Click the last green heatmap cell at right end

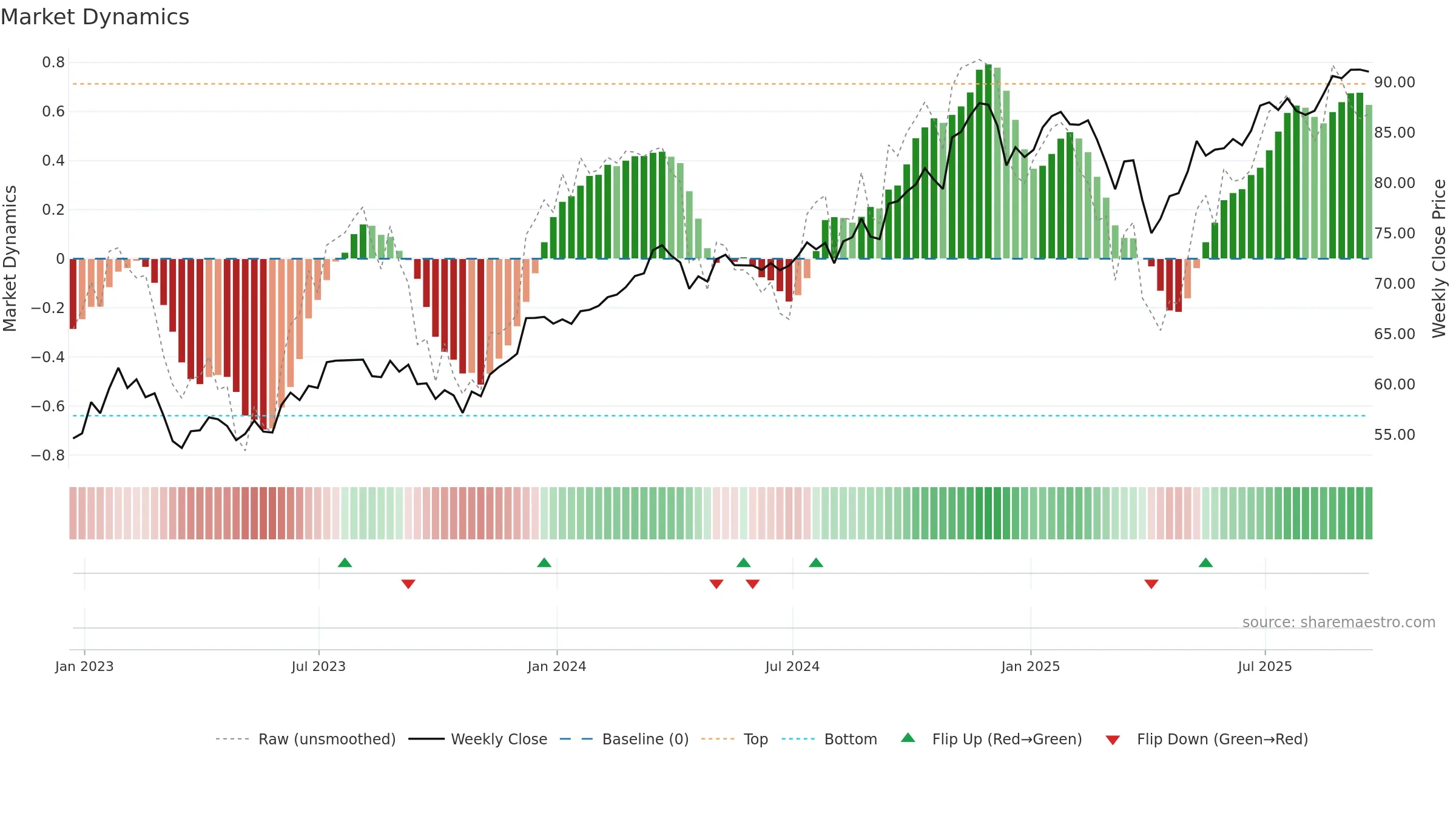click(x=1369, y=513)
